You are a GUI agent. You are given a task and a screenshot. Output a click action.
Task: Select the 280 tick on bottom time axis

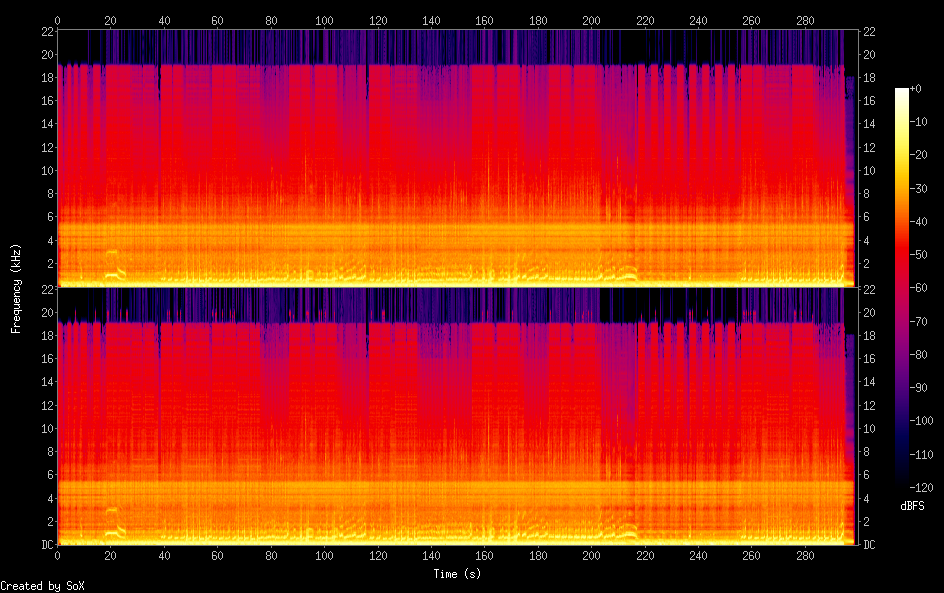pos(805,554)
